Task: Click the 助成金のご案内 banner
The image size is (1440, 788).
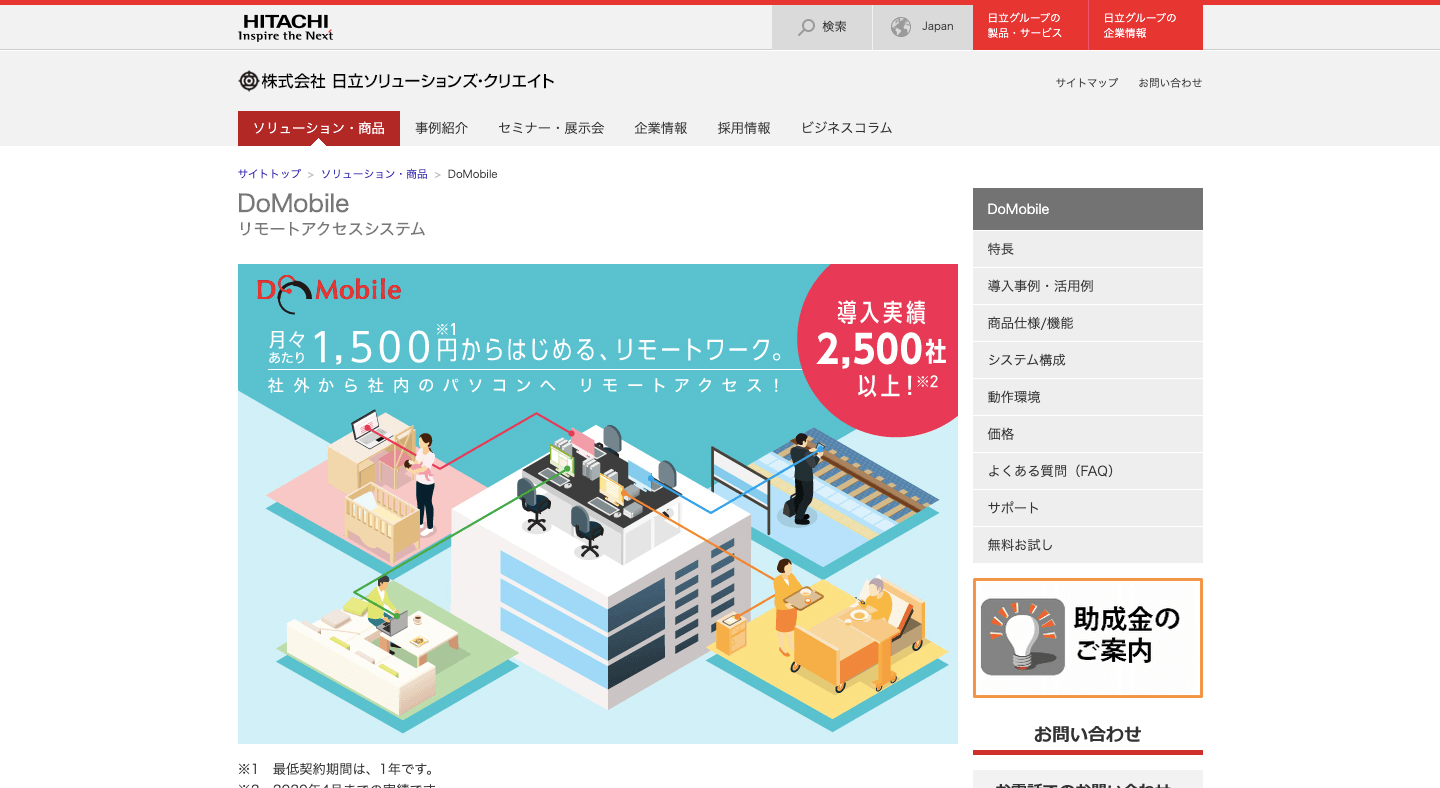Action: coord(1088,638)
